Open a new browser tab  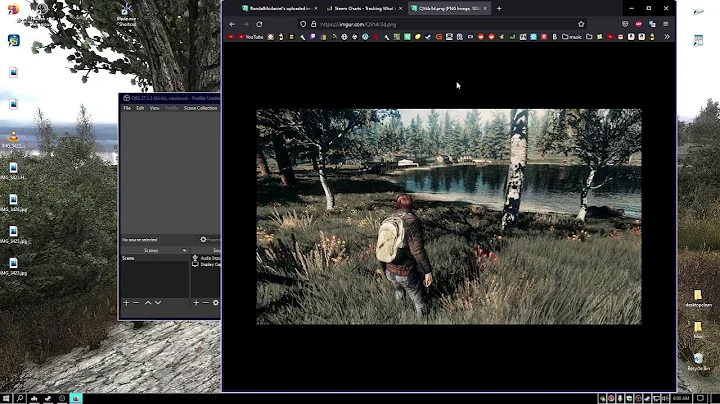coord(499,8)
